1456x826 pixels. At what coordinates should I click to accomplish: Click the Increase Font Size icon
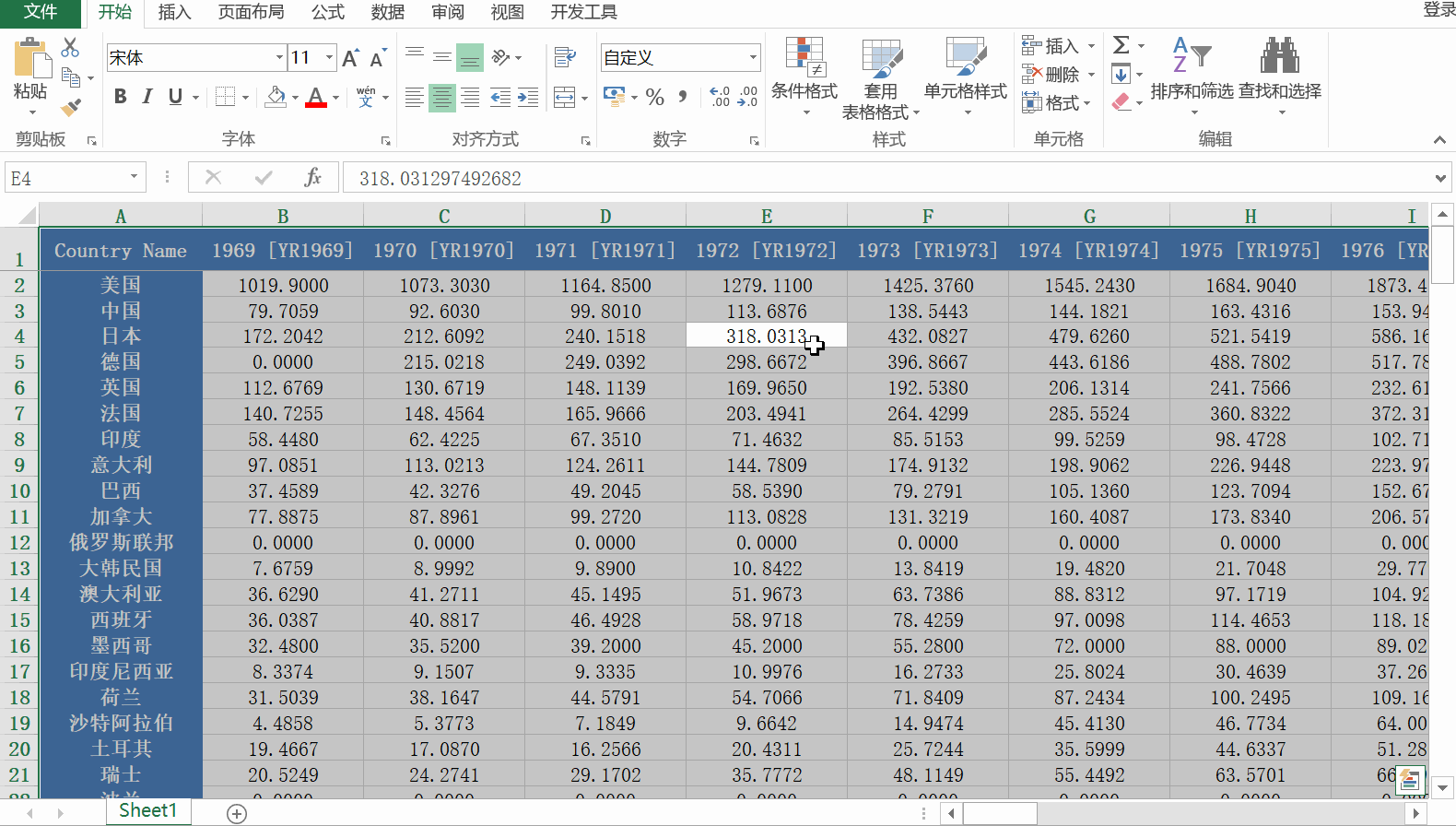[x=350, y=58]
